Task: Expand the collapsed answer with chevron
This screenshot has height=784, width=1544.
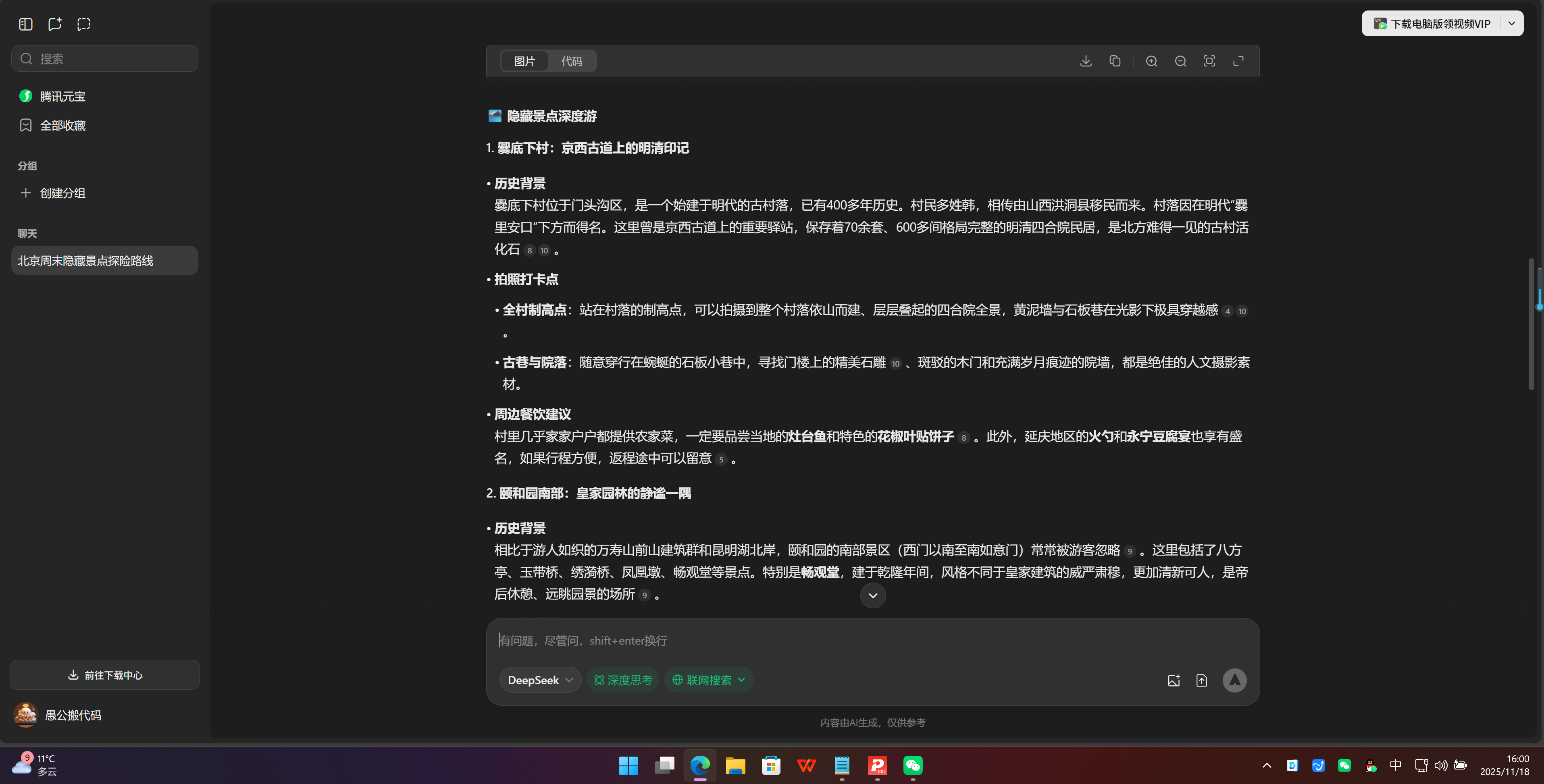Action: click(872, 595)
